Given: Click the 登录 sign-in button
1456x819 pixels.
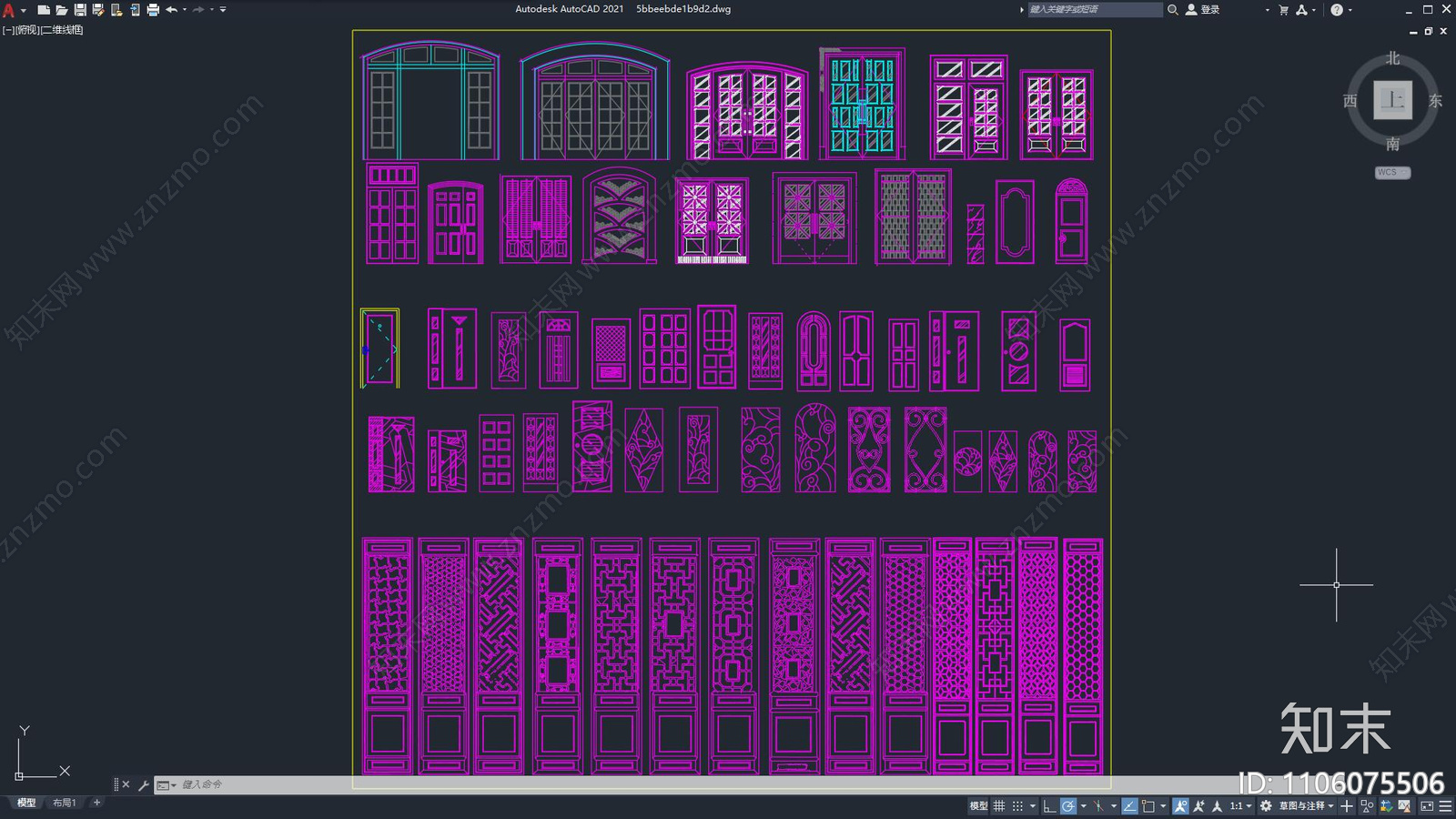Looking at the screenshot, I should pyautogui.click(x=1202, y=10).
